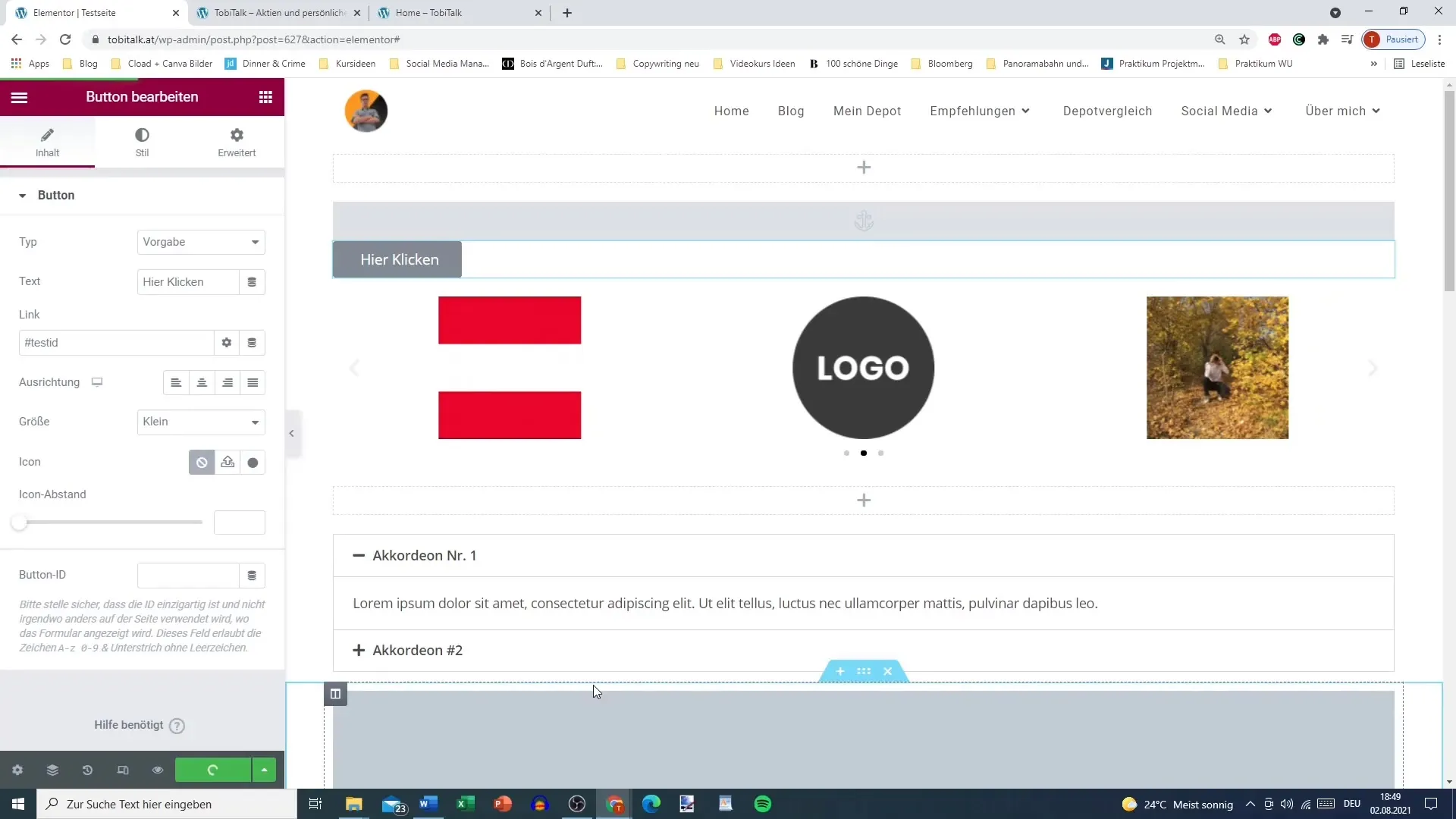Set button alignment to justified
The width and height of the screenshot is (1456, 819).
253,383
